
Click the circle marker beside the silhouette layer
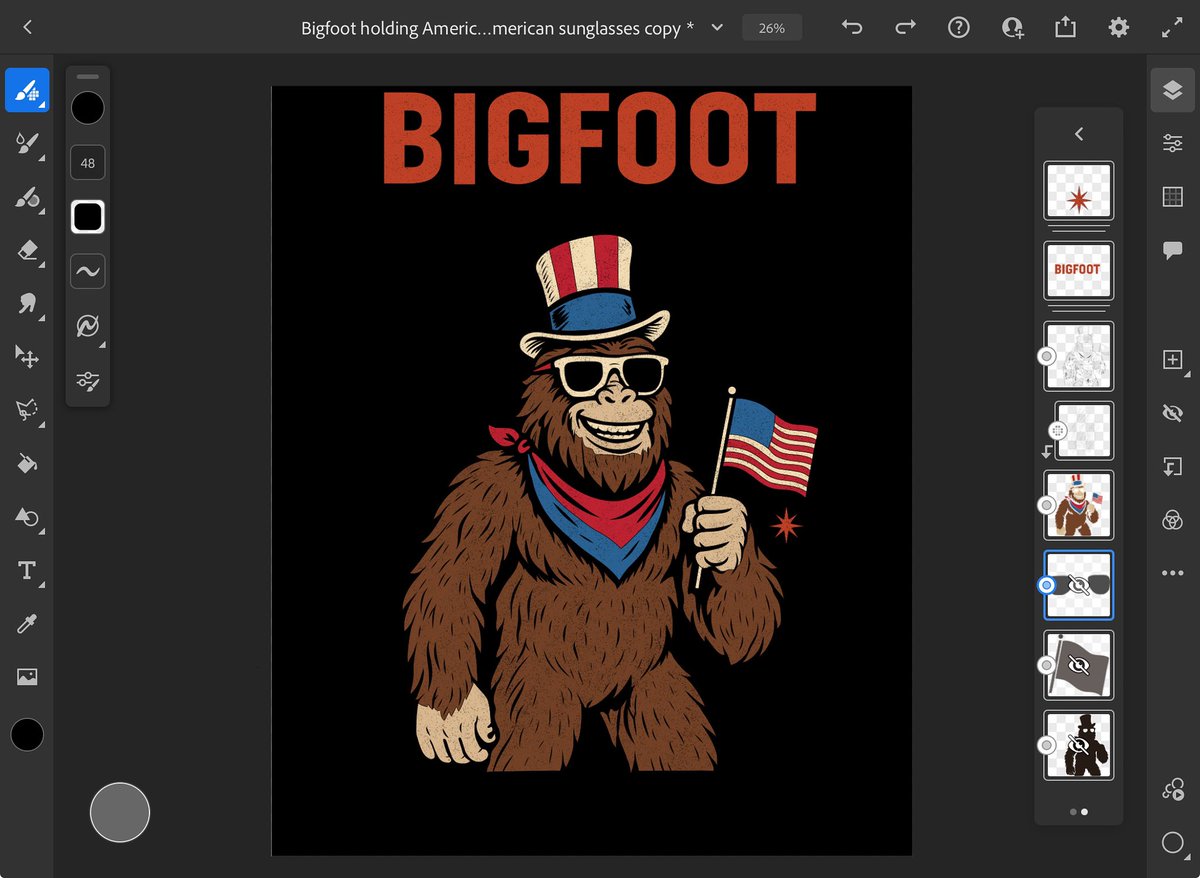1047,745
